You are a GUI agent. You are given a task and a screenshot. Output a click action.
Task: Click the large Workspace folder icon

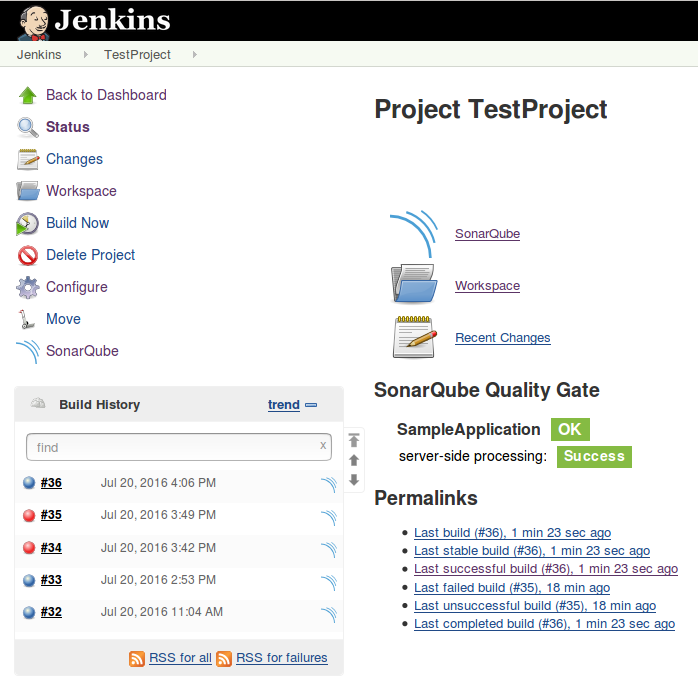(x=414, y=284)
